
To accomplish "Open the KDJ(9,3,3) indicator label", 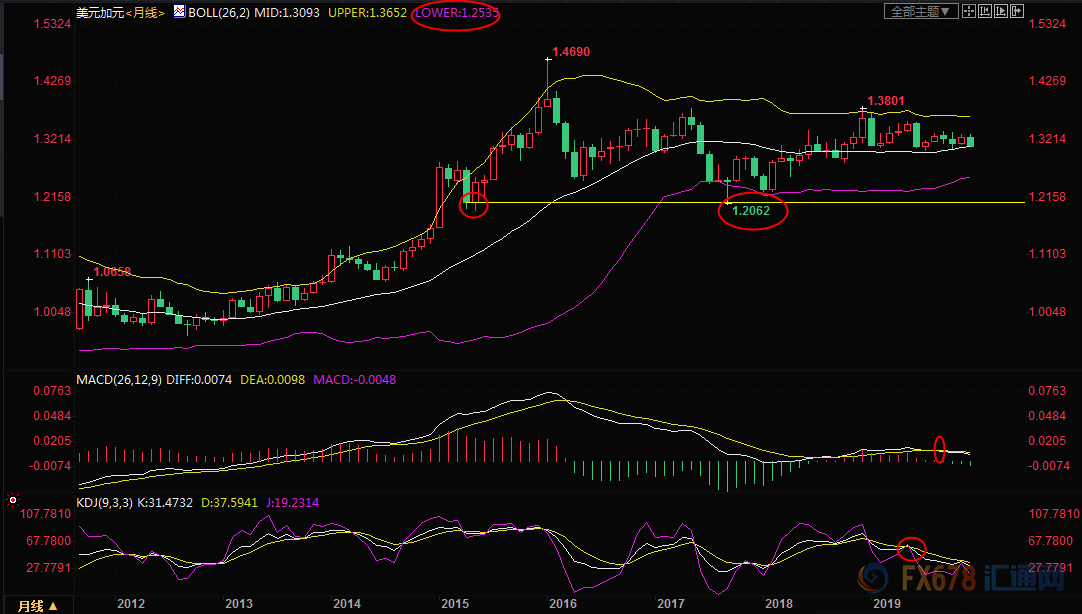I will coord(106,504).
